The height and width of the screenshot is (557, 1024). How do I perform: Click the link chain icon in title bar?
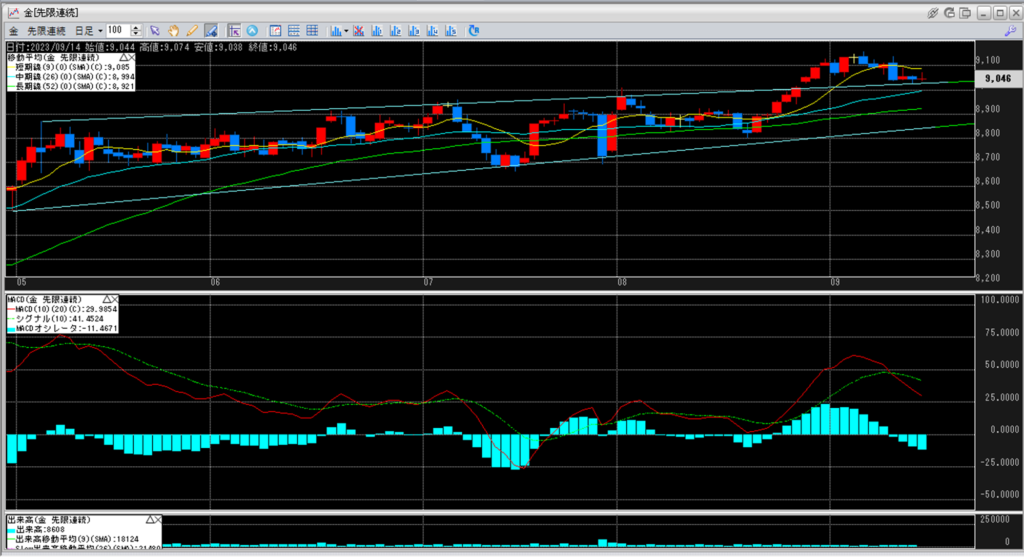(933, 13)
